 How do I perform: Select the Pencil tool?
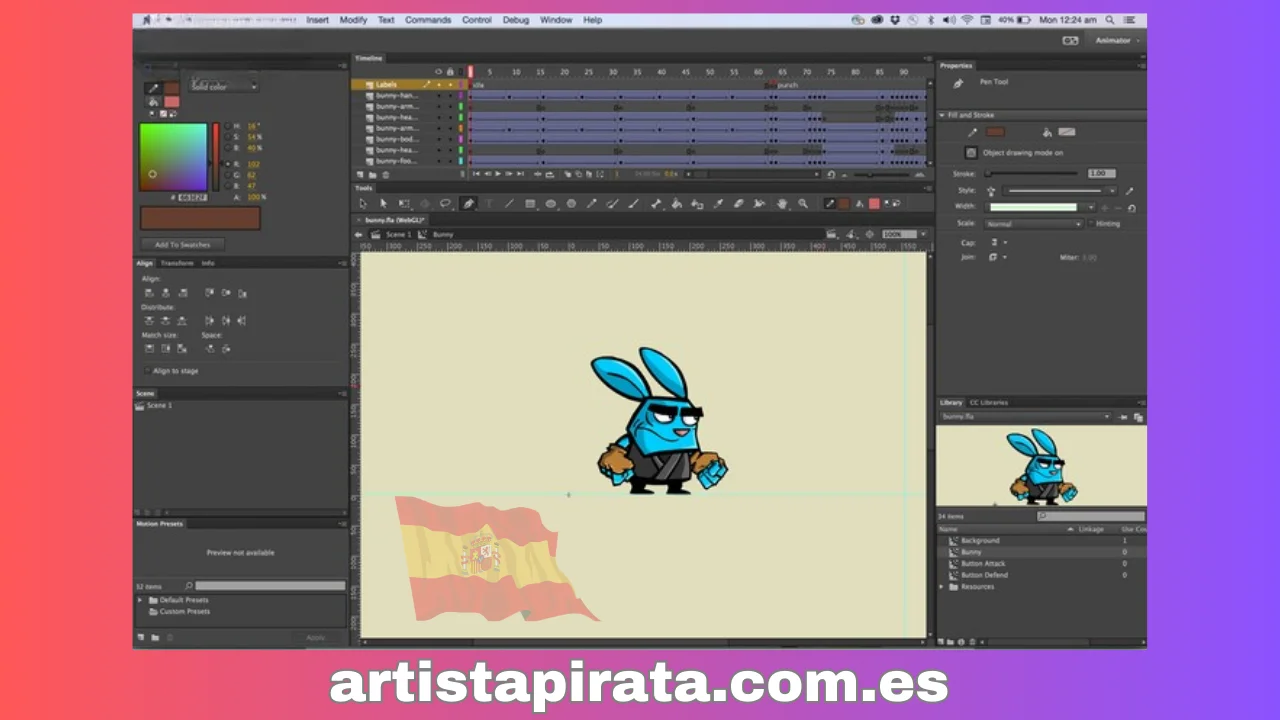click(592, 203)
